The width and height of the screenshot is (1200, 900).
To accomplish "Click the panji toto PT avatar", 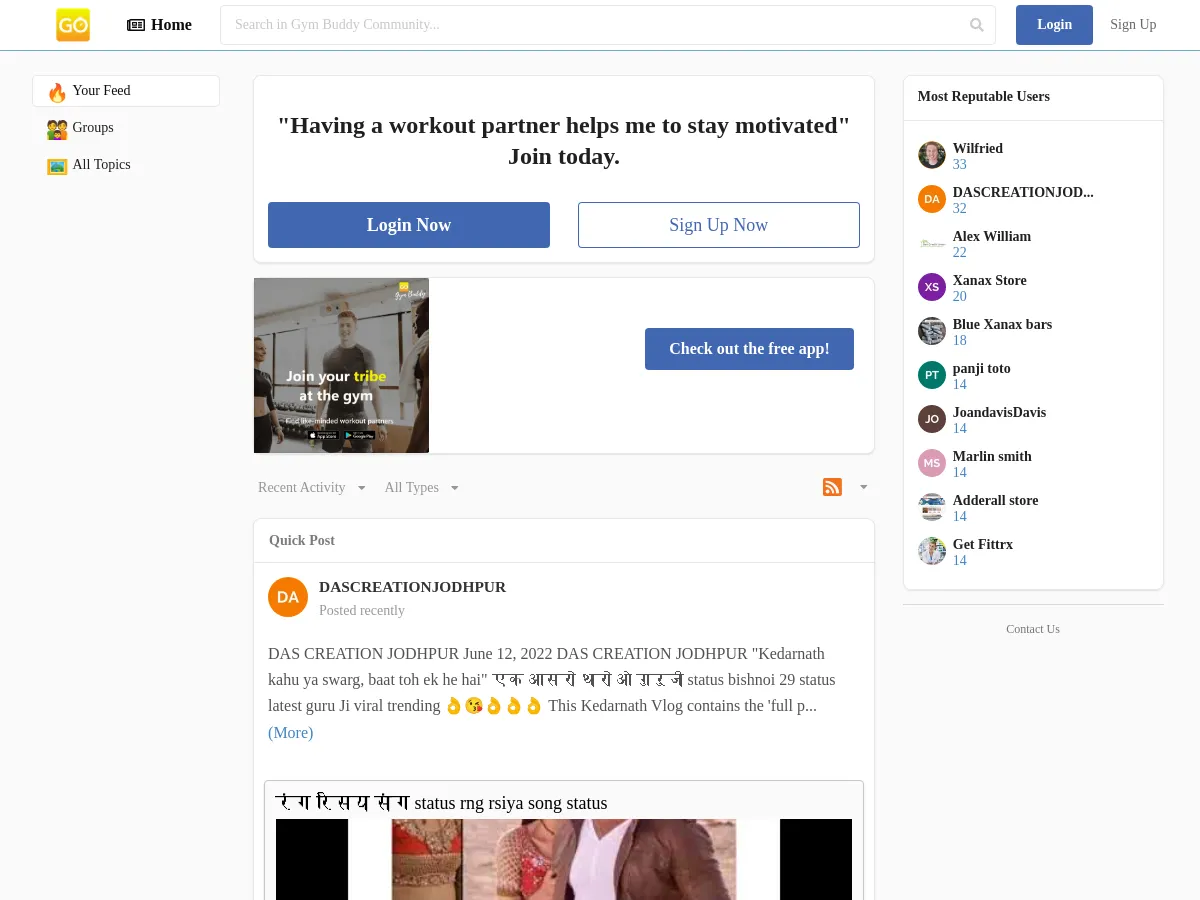I will (931, 375).
